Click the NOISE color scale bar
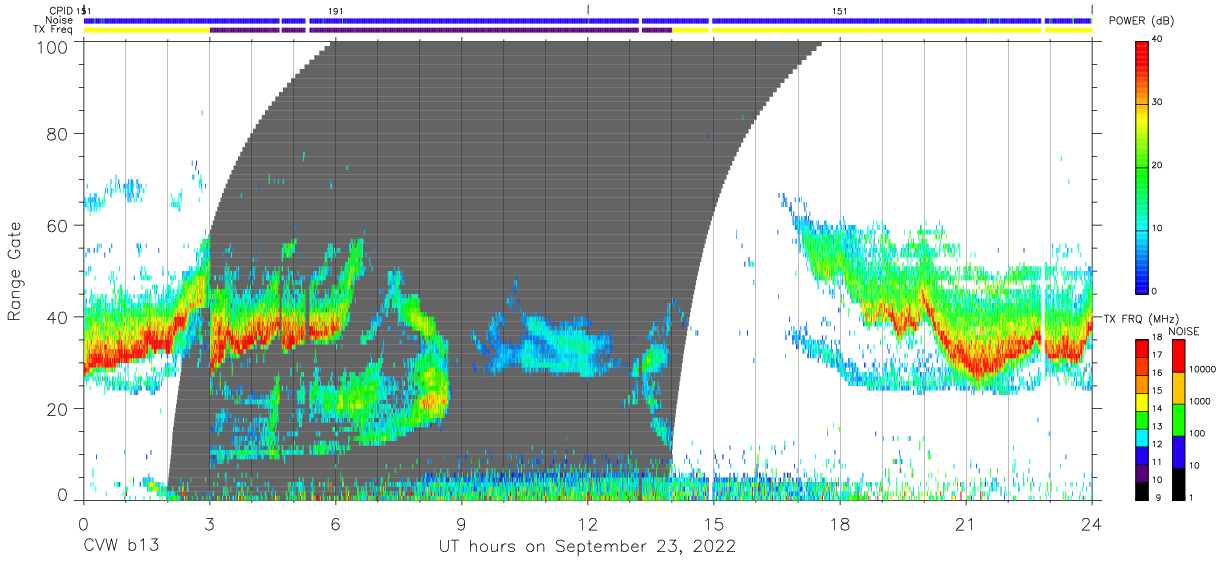1228x567 pixels. 1177,418
